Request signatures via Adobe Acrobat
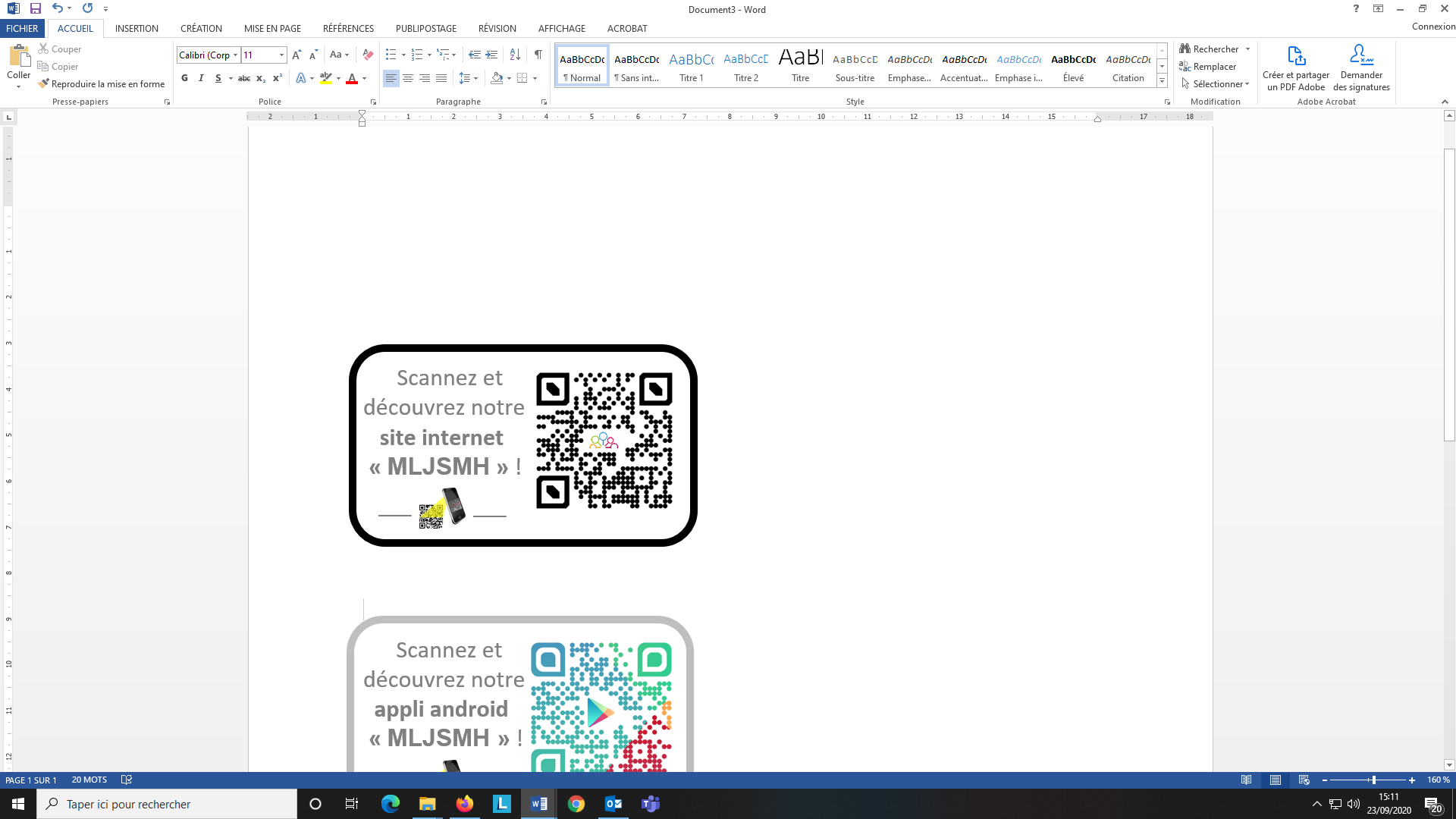 1361,67
